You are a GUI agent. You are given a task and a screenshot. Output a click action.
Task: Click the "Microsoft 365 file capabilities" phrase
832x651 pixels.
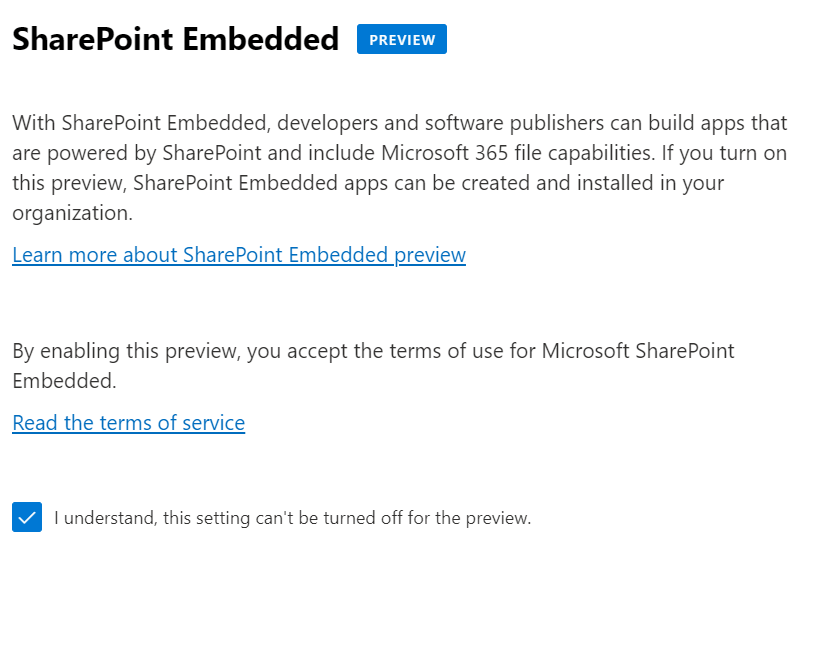[517, 153]
